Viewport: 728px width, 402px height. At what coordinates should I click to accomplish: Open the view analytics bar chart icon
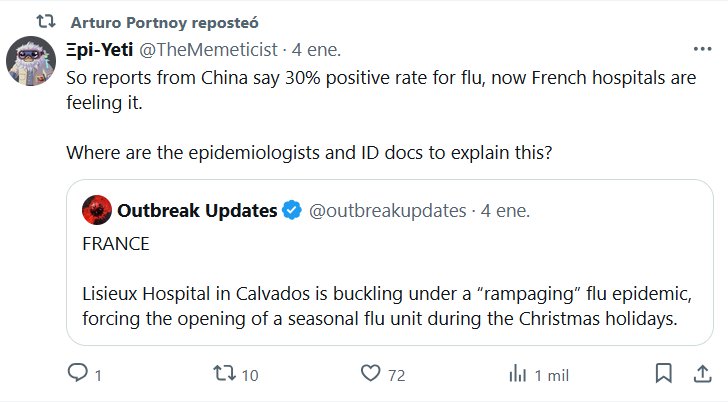tap(518, 374)
